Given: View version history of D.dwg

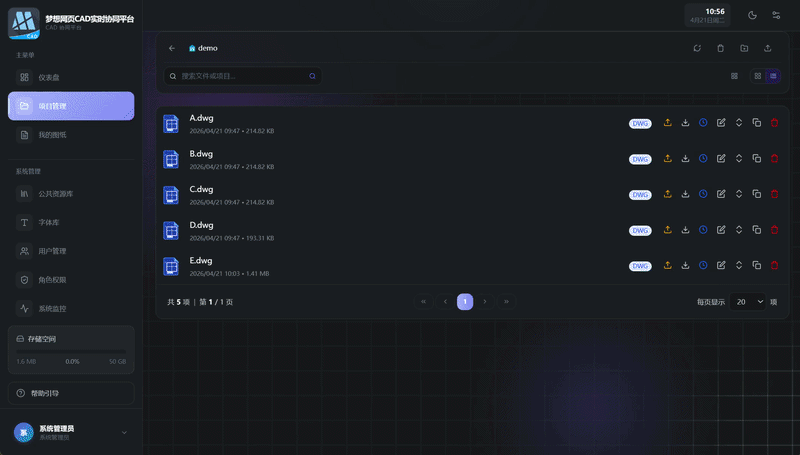Looking at the screenshot, I should (703, 230).
